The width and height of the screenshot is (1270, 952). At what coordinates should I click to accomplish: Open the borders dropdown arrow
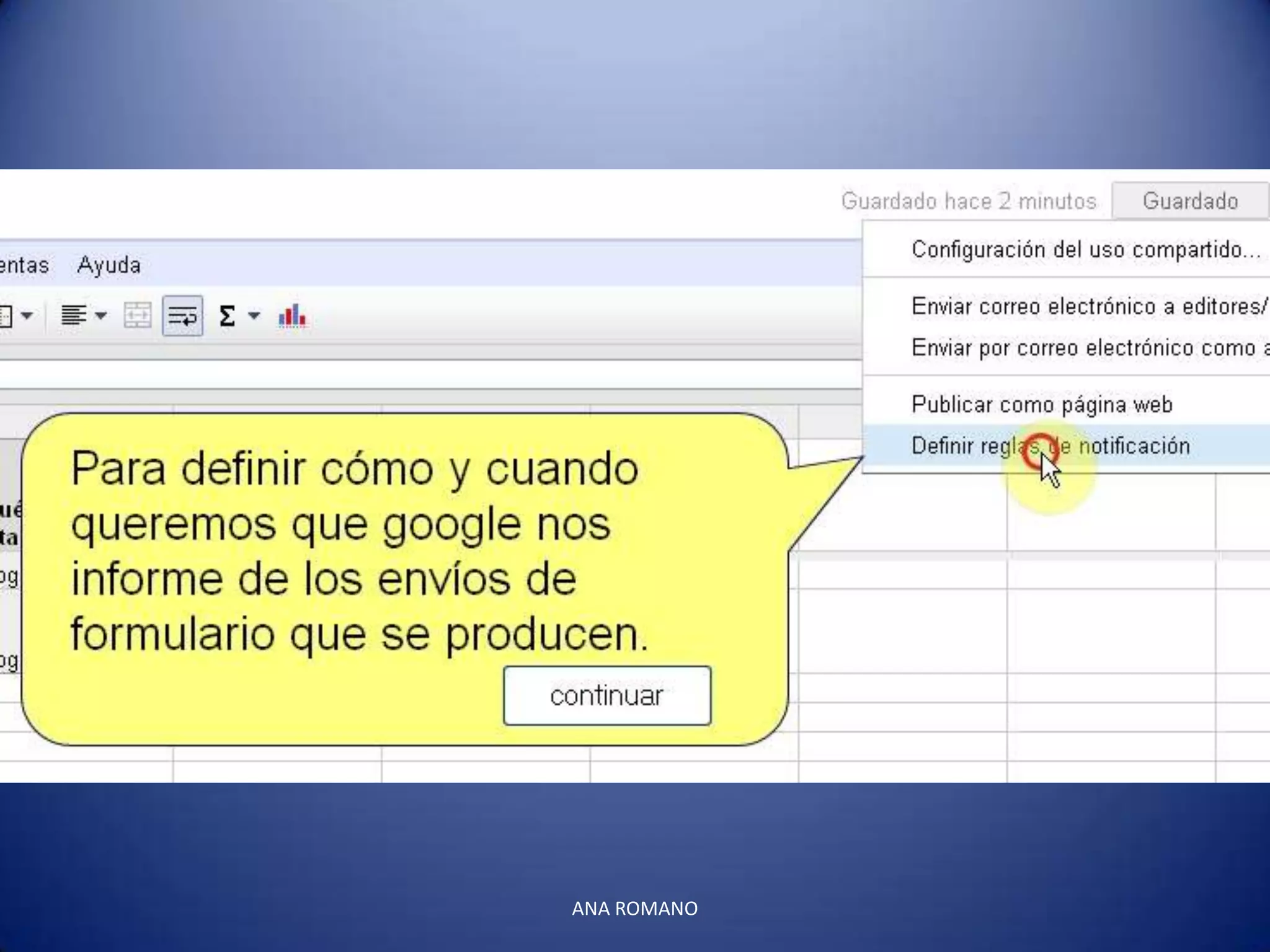pyautogui.click(x=27, y=316)
